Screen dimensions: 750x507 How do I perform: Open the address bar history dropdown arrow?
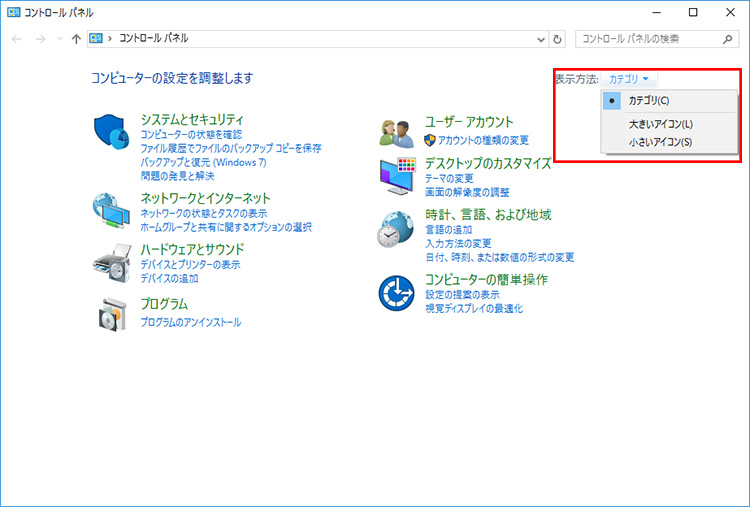[539, 38]
